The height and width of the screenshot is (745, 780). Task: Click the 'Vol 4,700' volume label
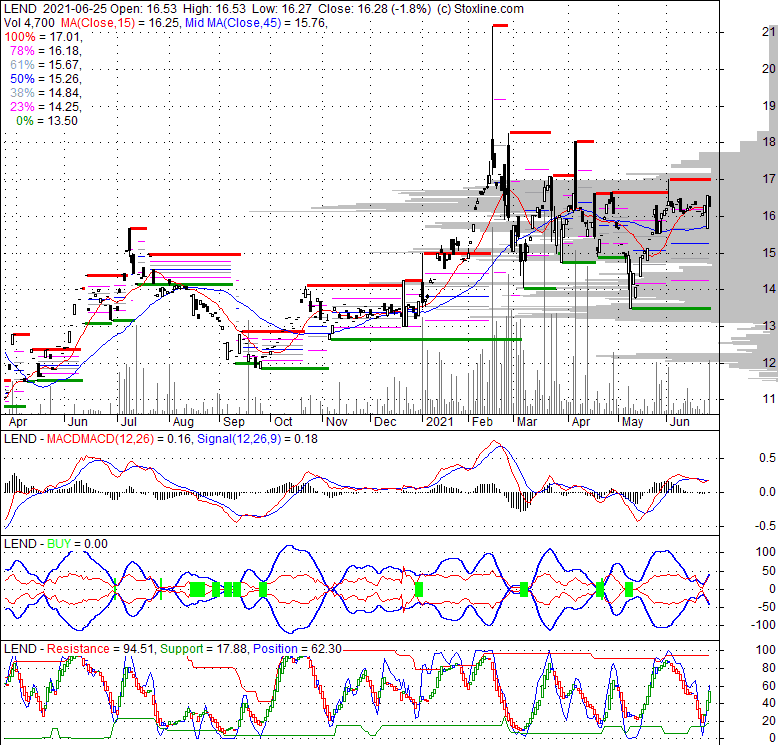(x=29, y=23)
